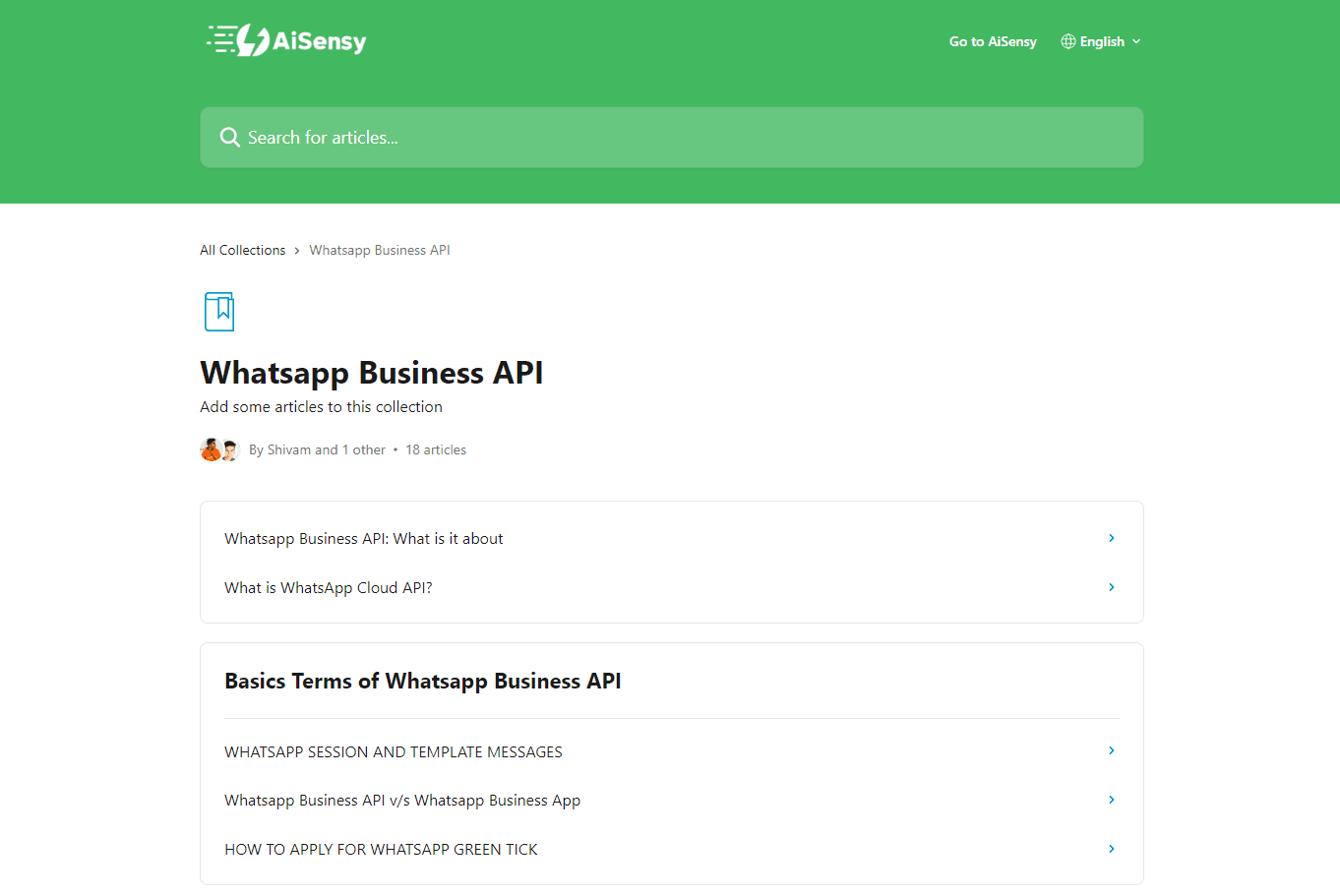Click the 'Go to AiSensy' link
This screenshot has width=1340, height=896.
(992, 40)
